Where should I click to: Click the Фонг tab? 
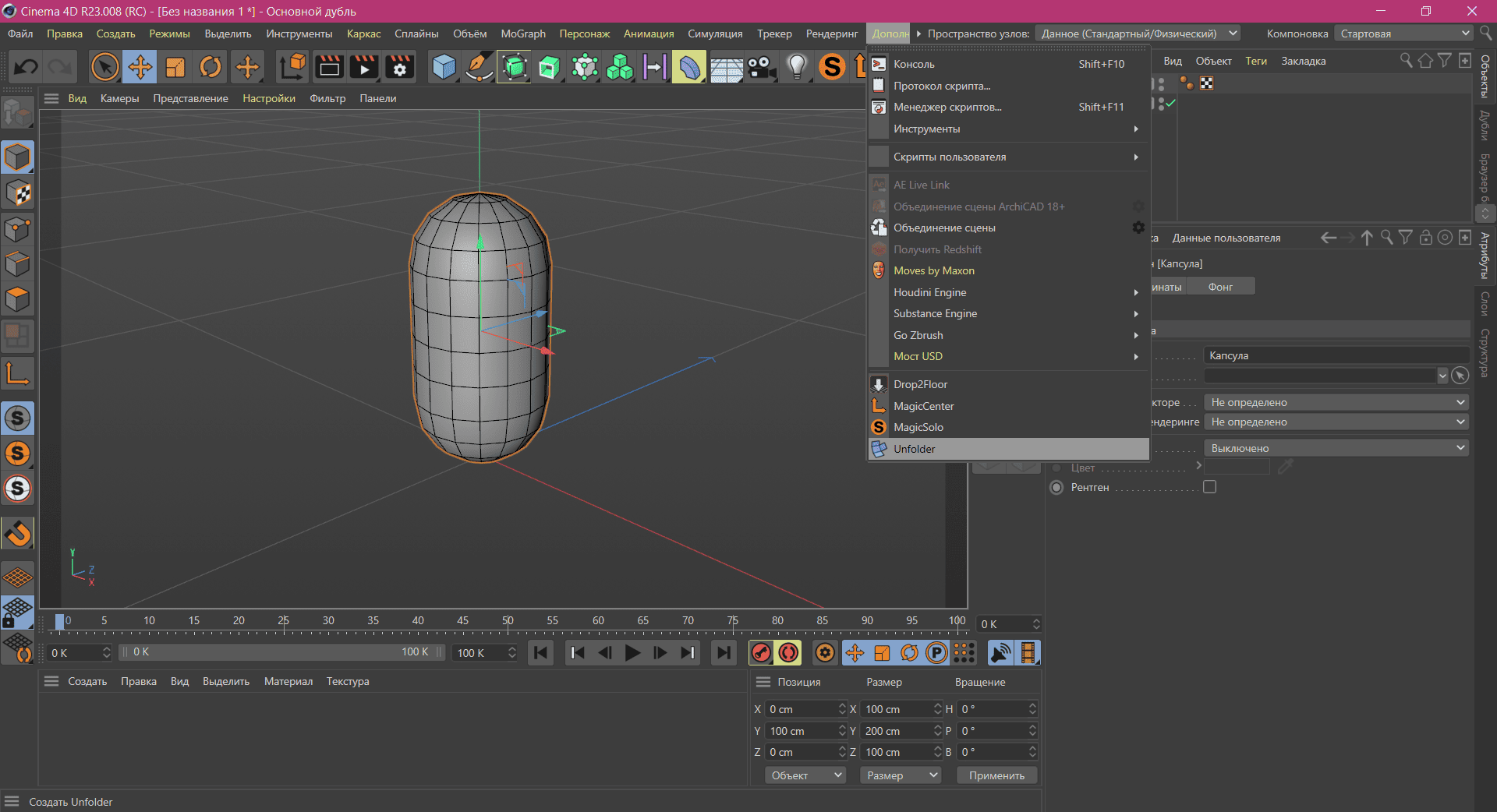[x=1220, y=287]
